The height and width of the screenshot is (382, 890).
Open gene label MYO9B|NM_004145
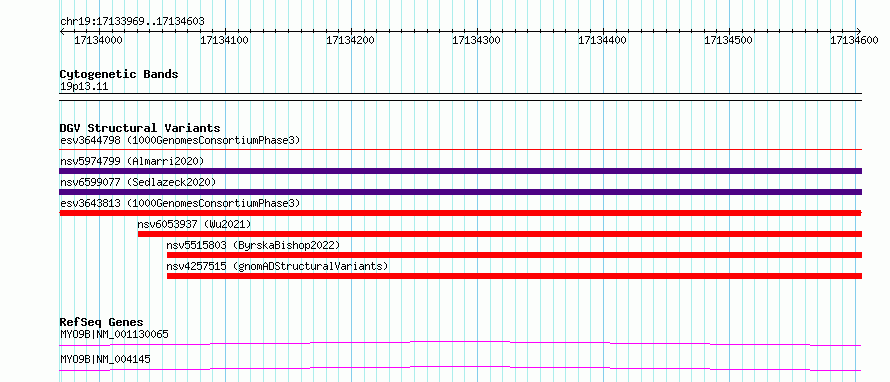105,359
